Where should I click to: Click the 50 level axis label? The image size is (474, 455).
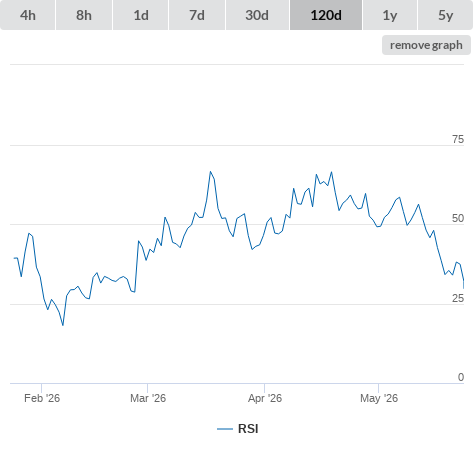pyautogui.click(x=458, y=218)
